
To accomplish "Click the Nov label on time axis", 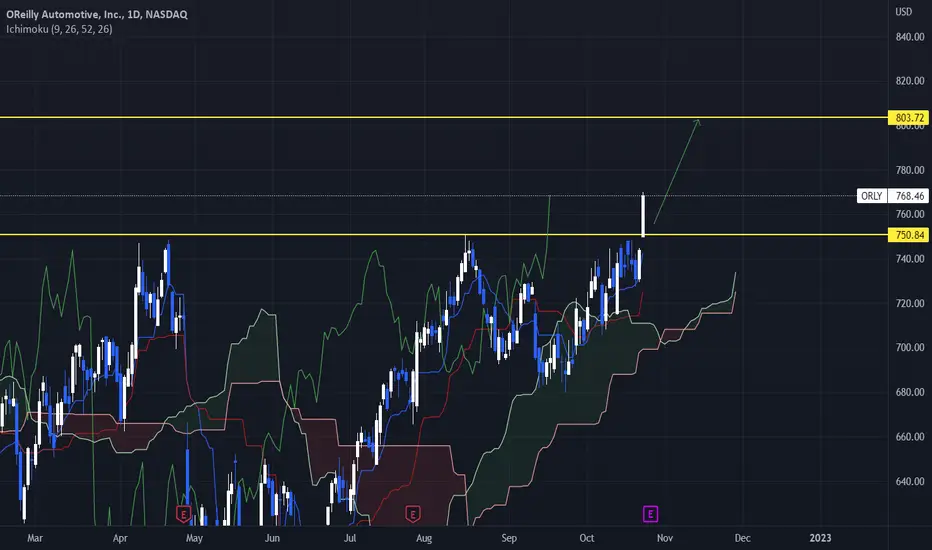I will coord(665,538).
